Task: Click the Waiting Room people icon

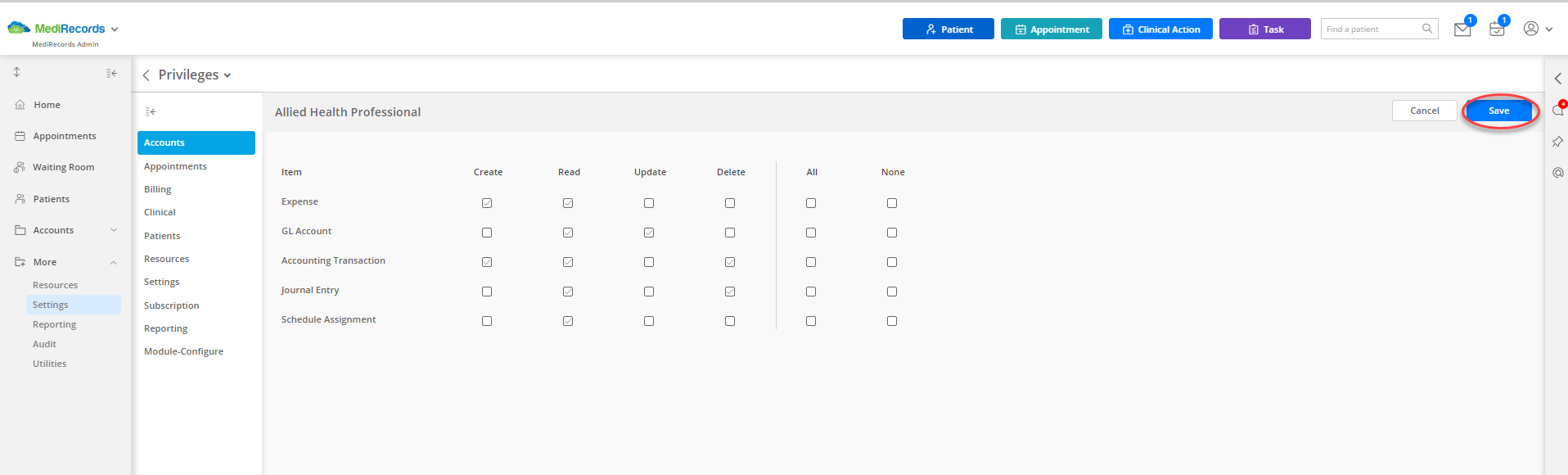Action: (20, 167)
